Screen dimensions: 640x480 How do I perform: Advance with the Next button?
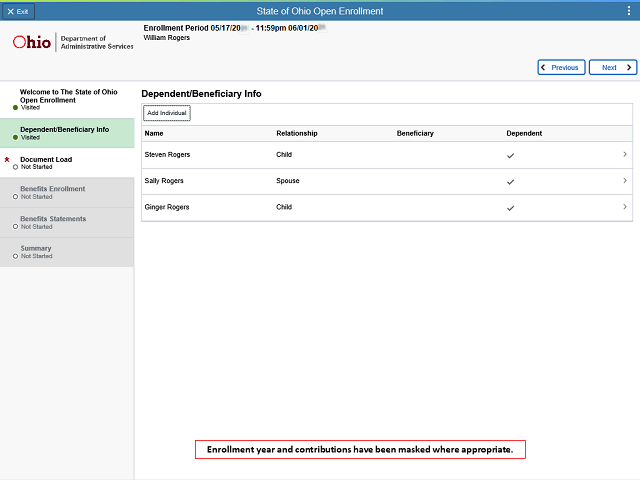(613, 67)
